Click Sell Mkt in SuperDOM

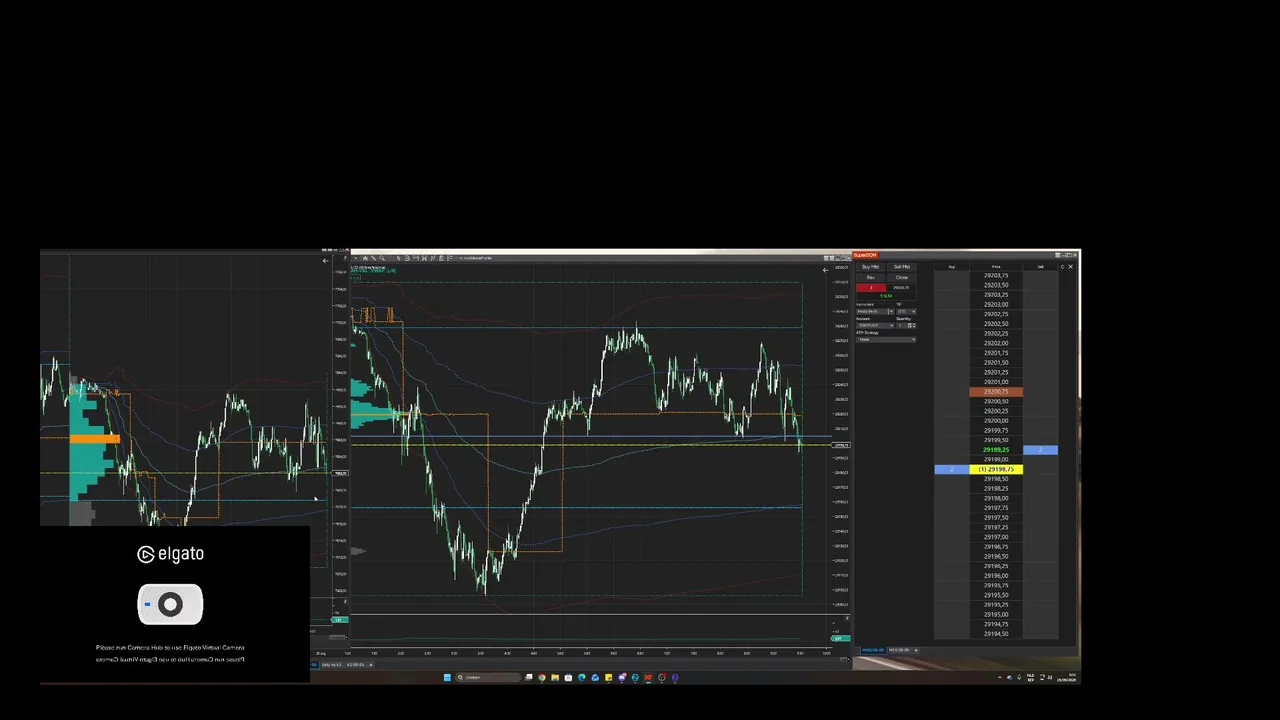tap(902, 267)
